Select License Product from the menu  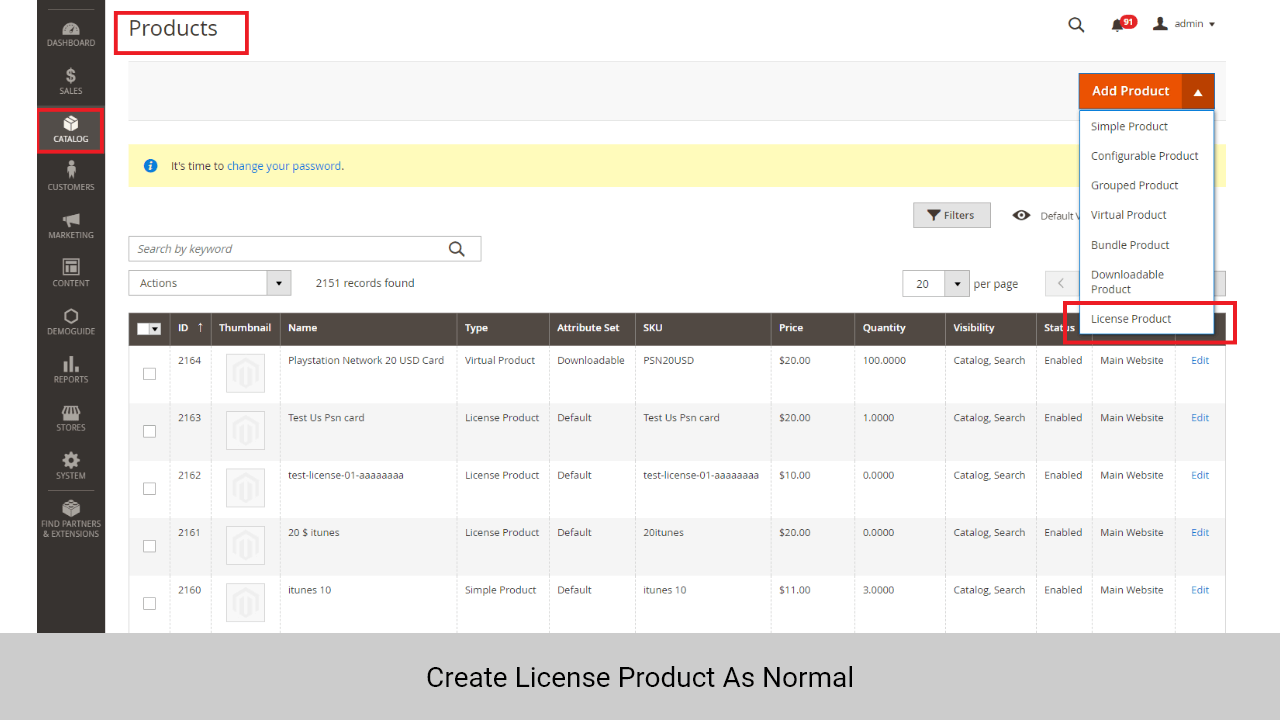(x=1130, y=319)
